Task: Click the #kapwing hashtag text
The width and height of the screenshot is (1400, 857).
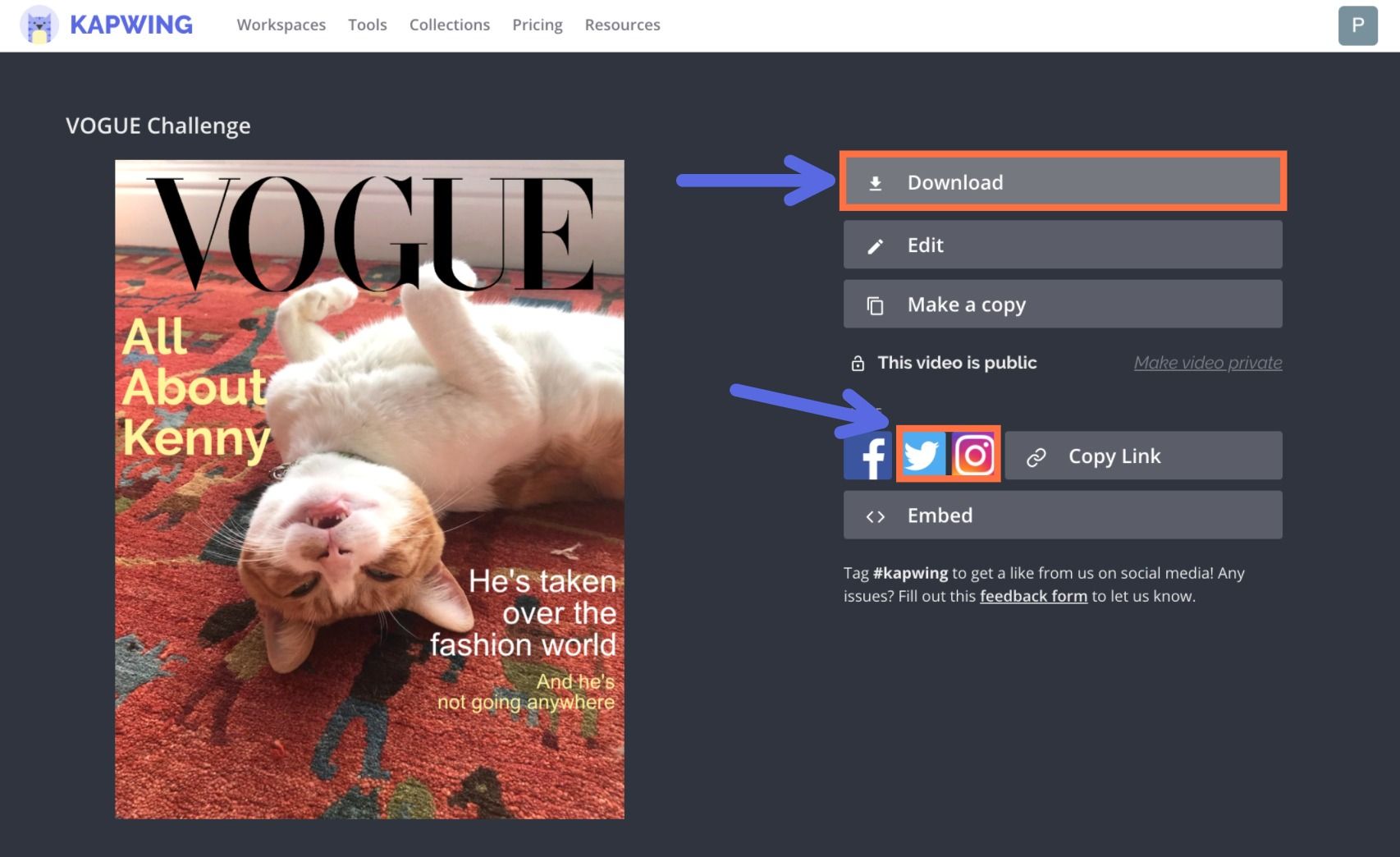Action: point(910,573)
